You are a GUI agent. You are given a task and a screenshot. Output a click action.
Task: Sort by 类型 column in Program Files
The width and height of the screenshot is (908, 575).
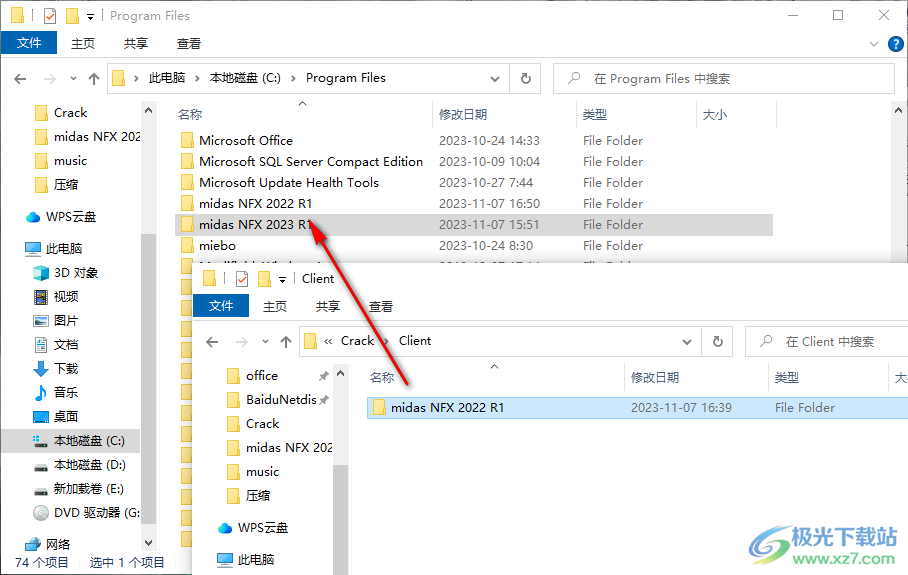[595, 115]
